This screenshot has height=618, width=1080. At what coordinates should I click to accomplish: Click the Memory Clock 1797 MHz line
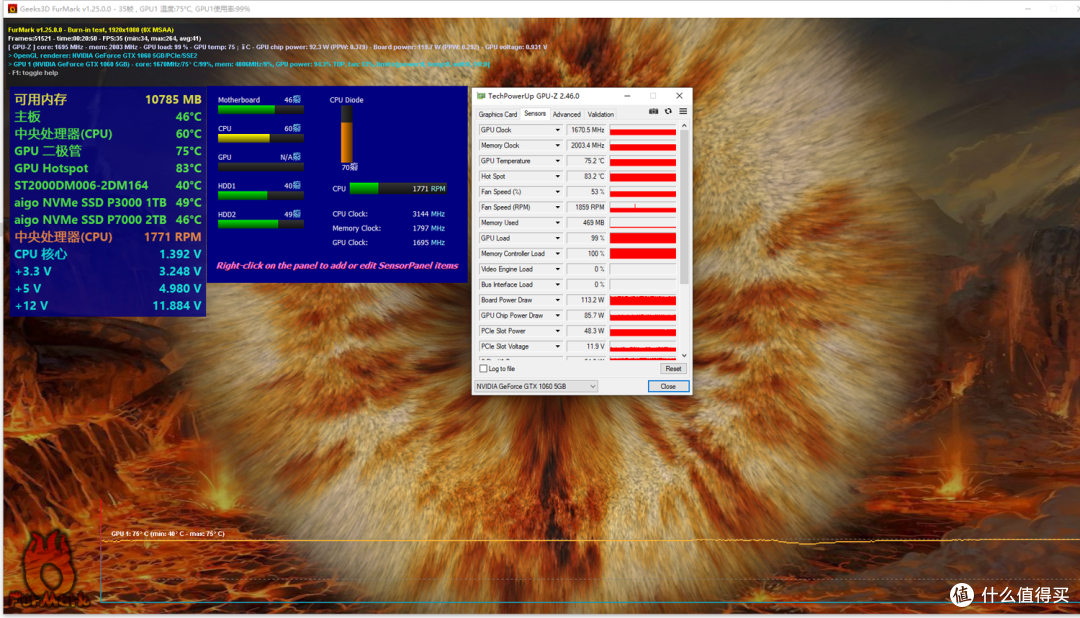pos(388,228)
